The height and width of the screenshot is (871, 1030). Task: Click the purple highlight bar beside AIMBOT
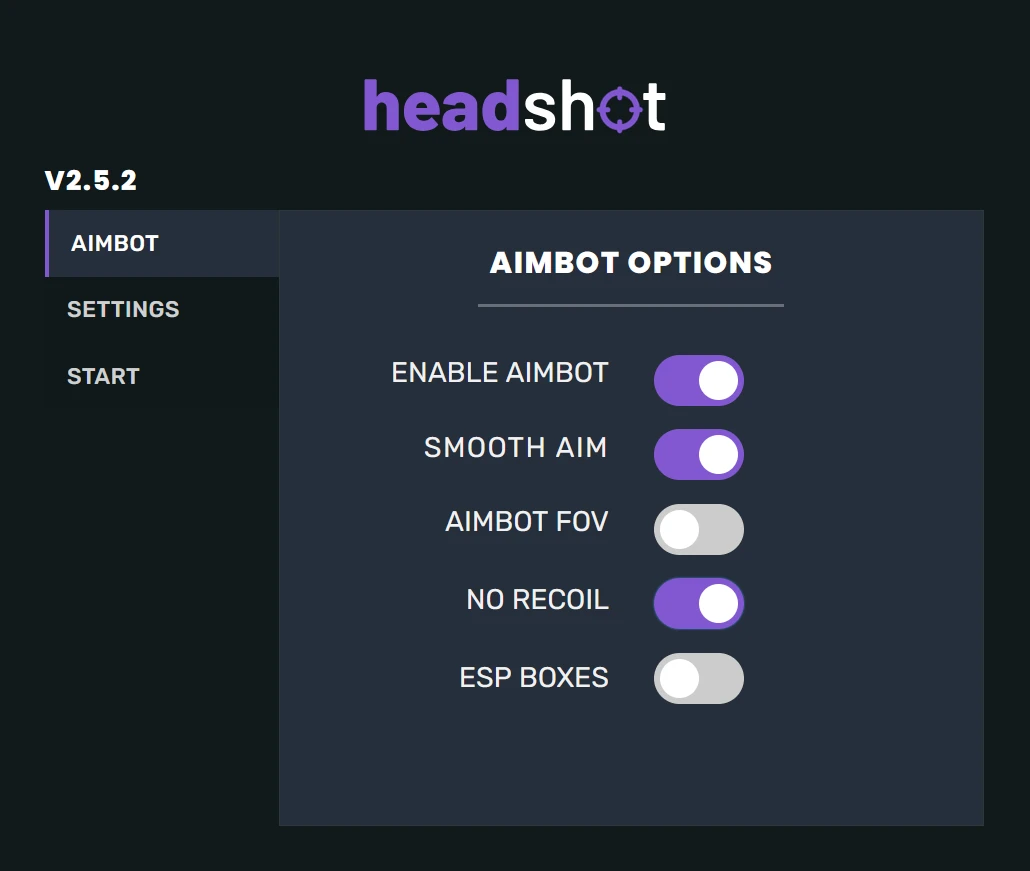47,243
